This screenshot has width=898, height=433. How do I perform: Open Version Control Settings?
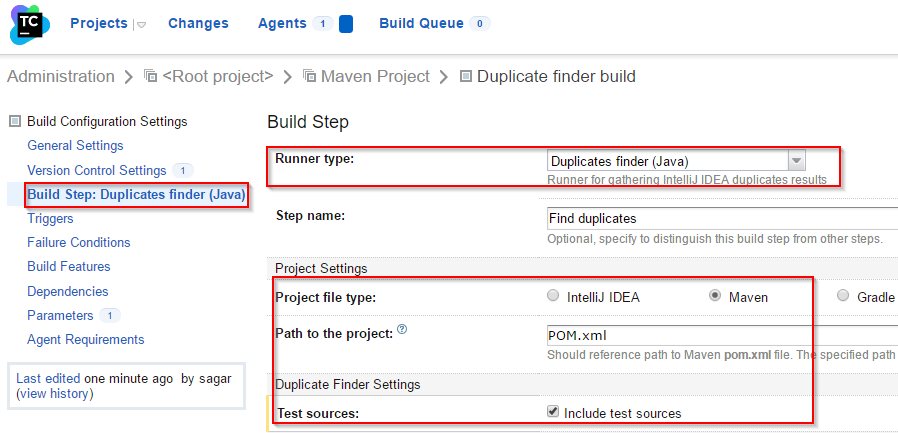pyautogui.click(x=97, y=170)
